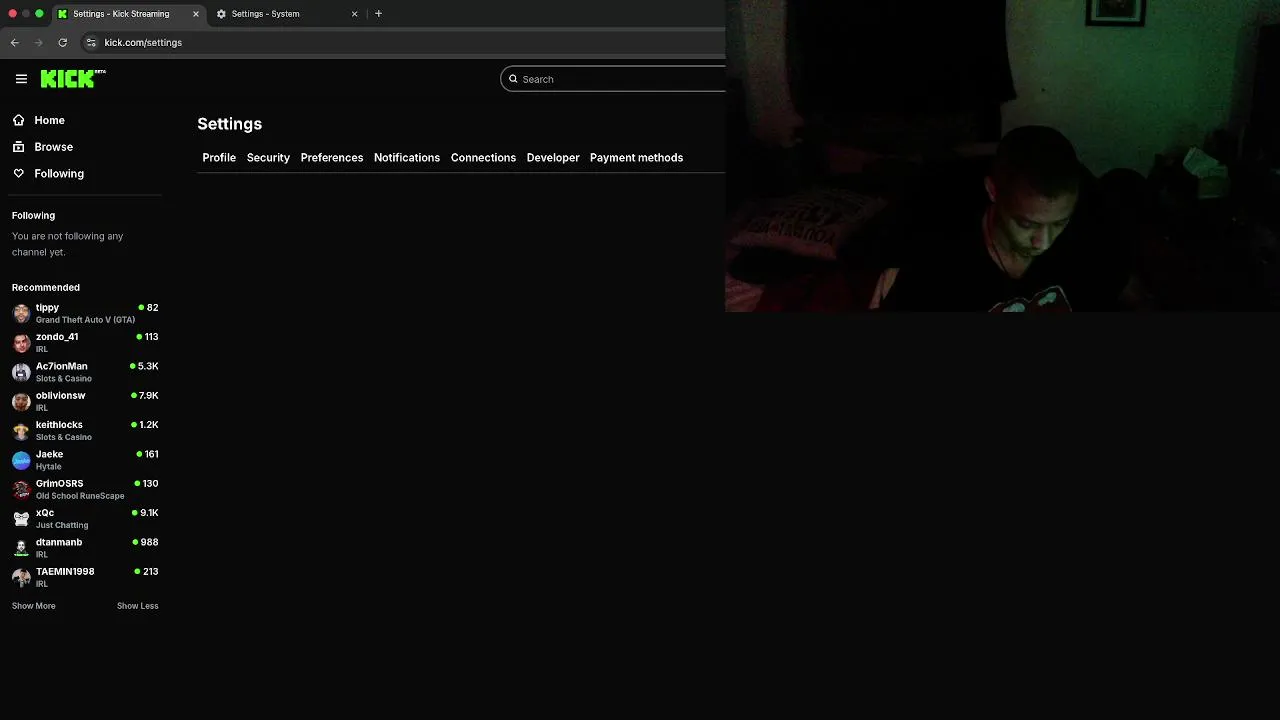Switch to Settings - Kick Streaming tab
Image resolution: width=1280 pixels, height=720 pixels.
pyautogui.click(x=129, y=14)
